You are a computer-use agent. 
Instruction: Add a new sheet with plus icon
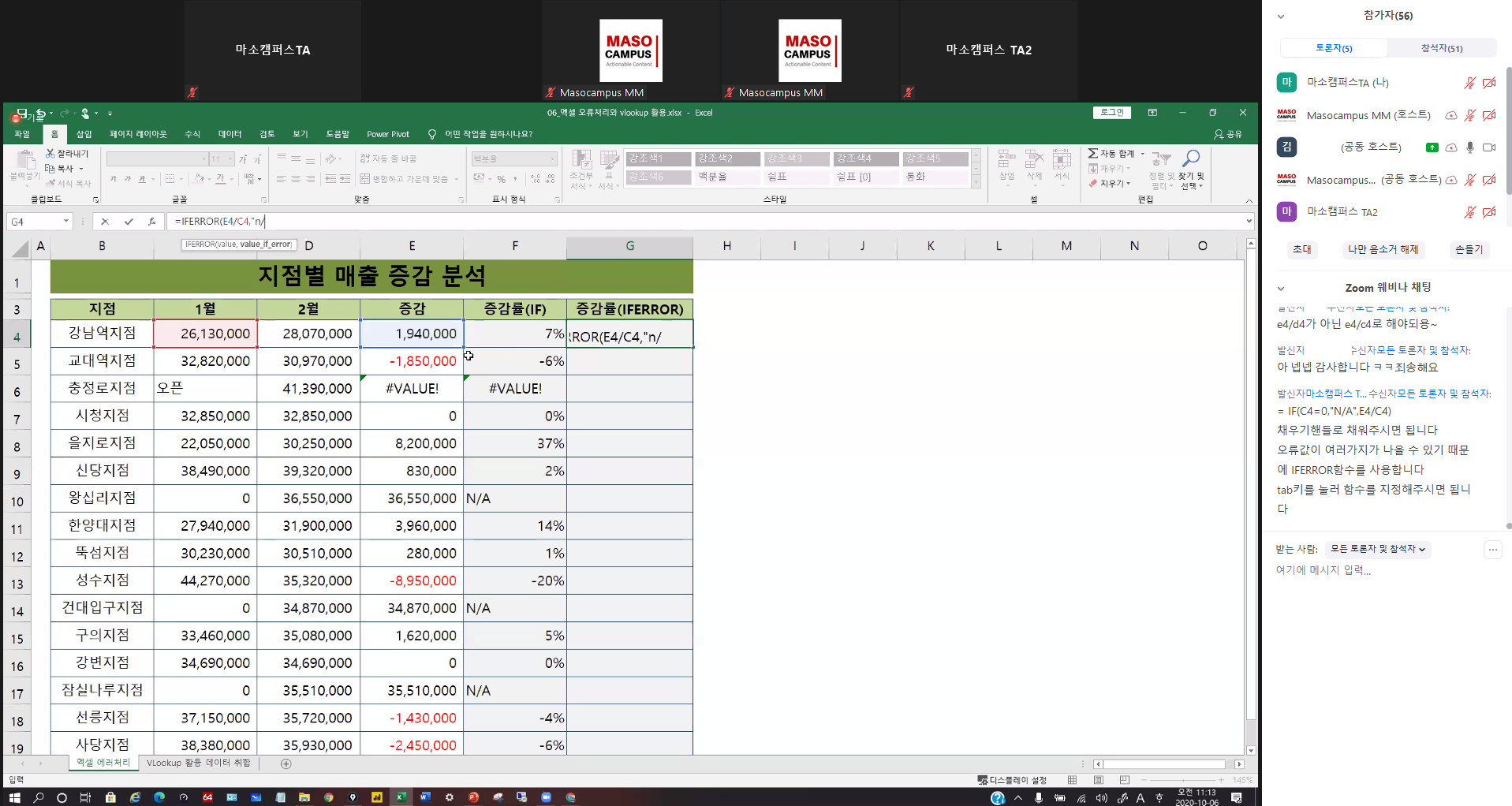tap(286, 763)
